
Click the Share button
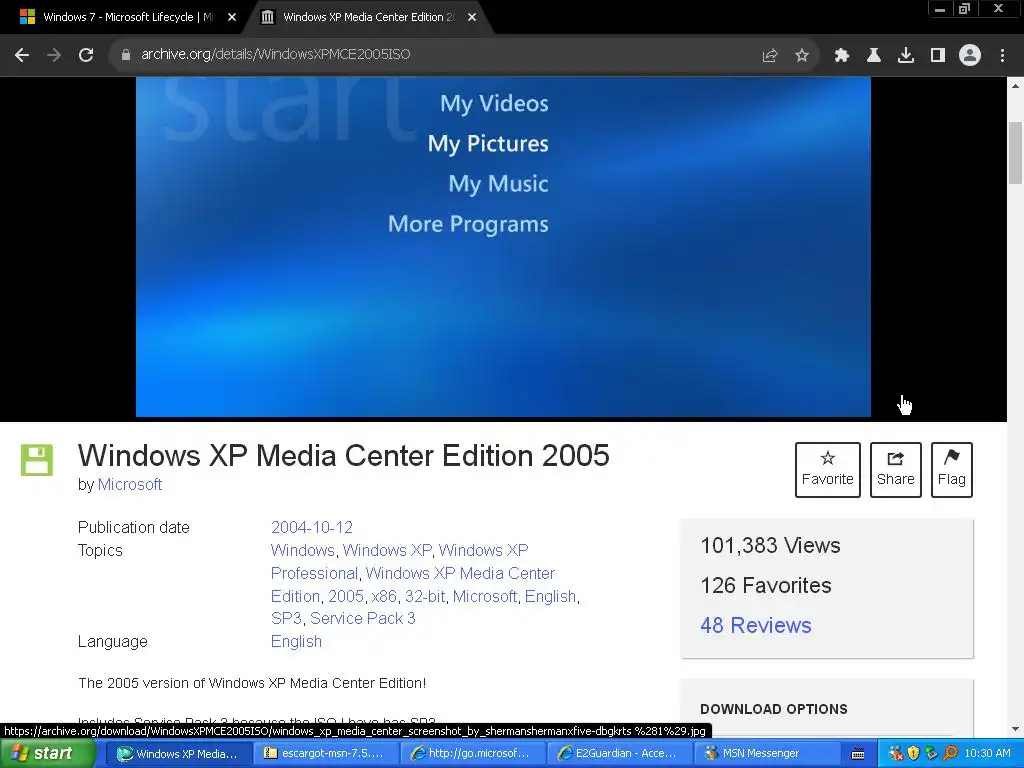click(895, 470)
